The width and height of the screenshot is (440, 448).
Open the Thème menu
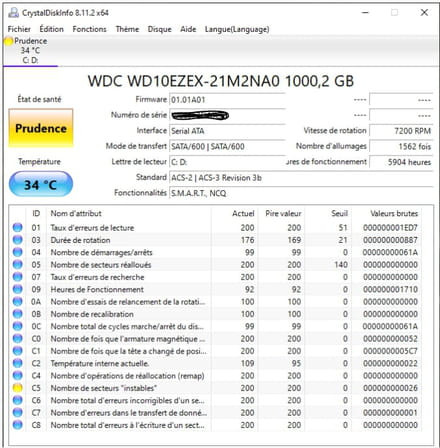pos(127,29)
